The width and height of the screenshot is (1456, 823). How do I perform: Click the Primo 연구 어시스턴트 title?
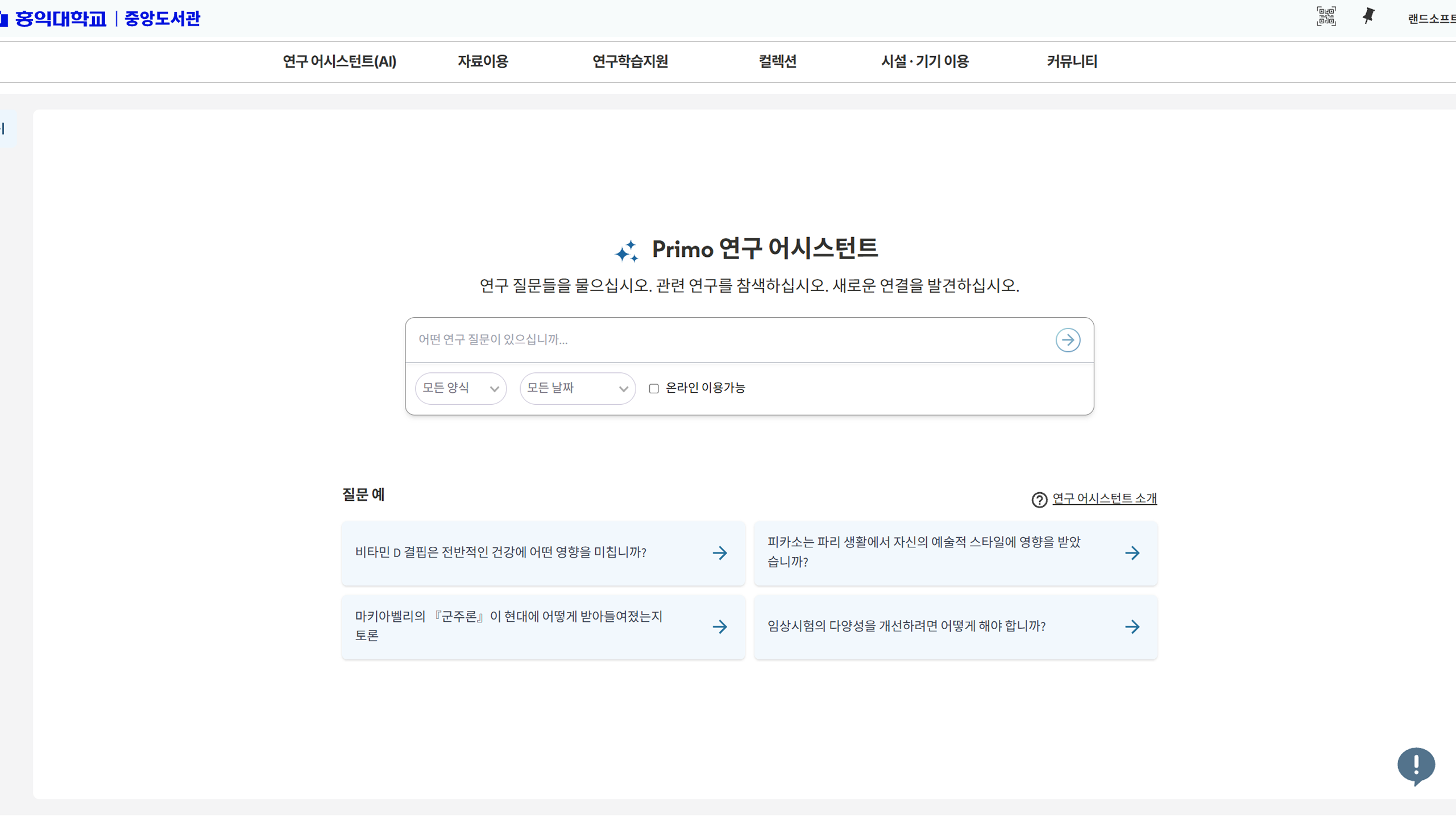tap(764, 249)
